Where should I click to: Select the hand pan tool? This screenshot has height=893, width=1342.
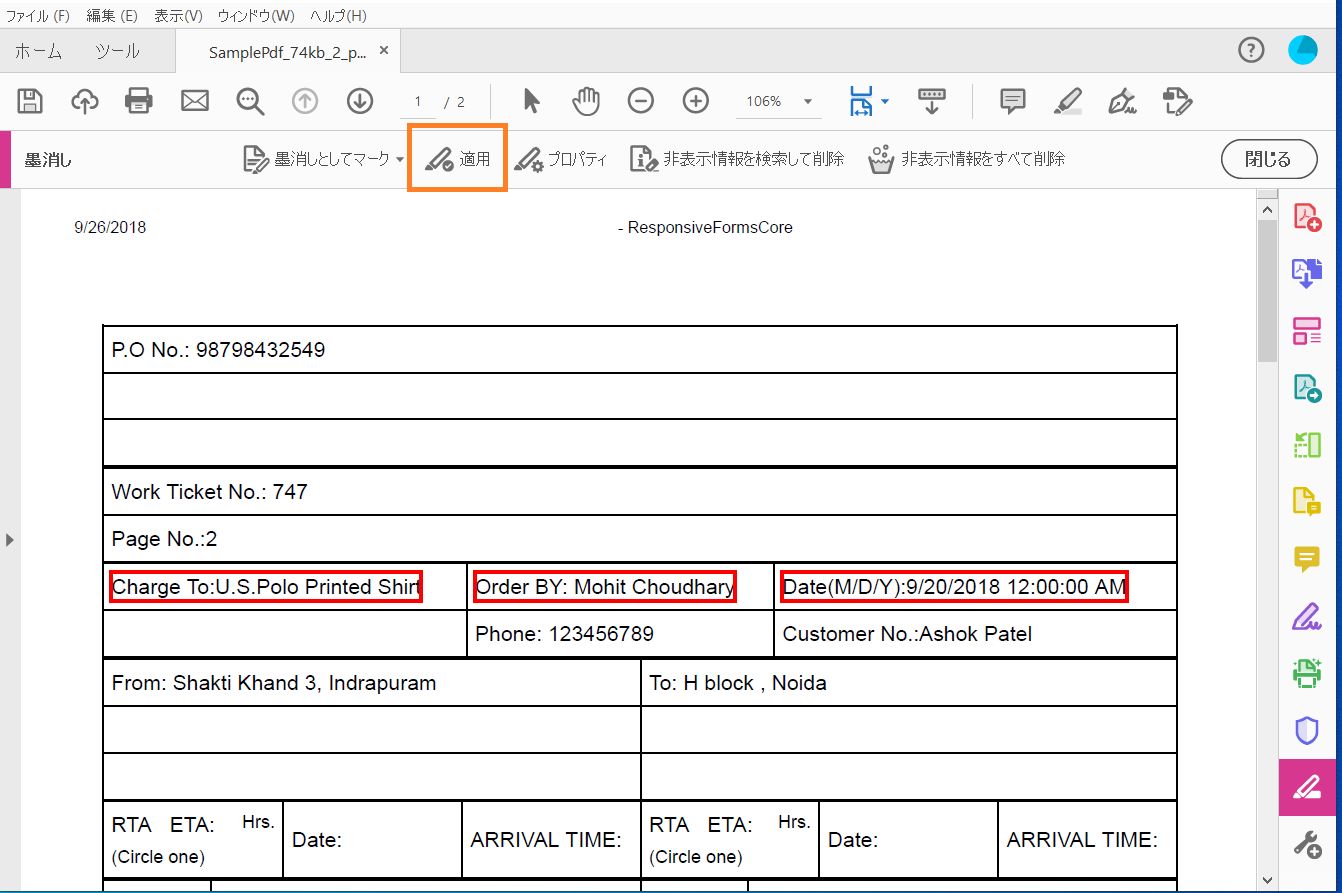point(585,101)
